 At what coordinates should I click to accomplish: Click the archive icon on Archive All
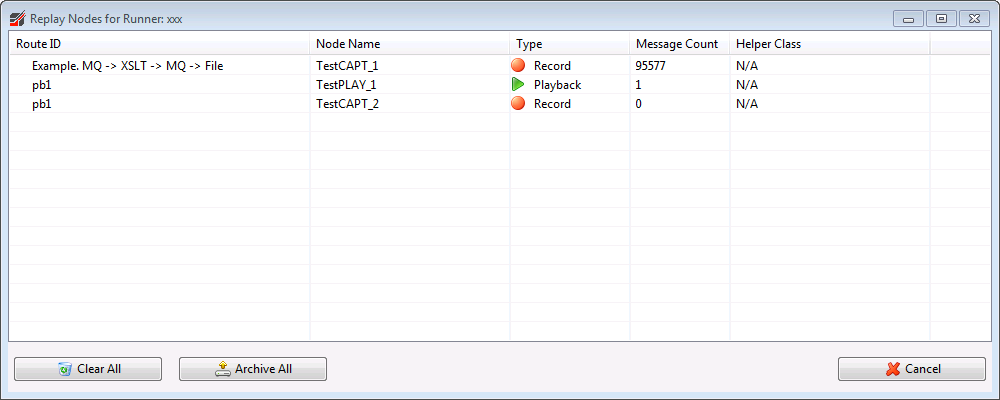[223, 369]
